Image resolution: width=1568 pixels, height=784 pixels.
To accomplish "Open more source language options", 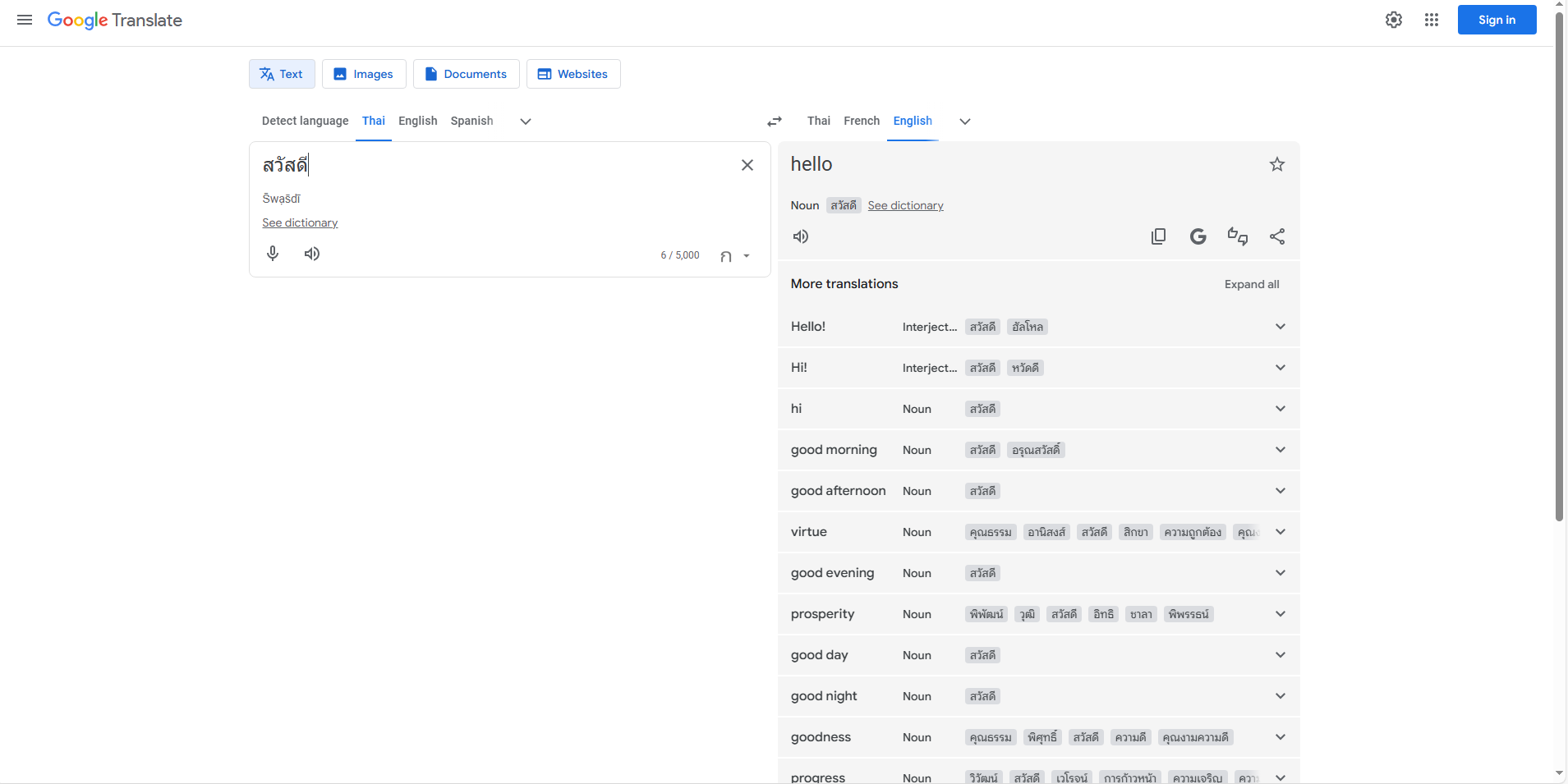I will pos(525,121).
